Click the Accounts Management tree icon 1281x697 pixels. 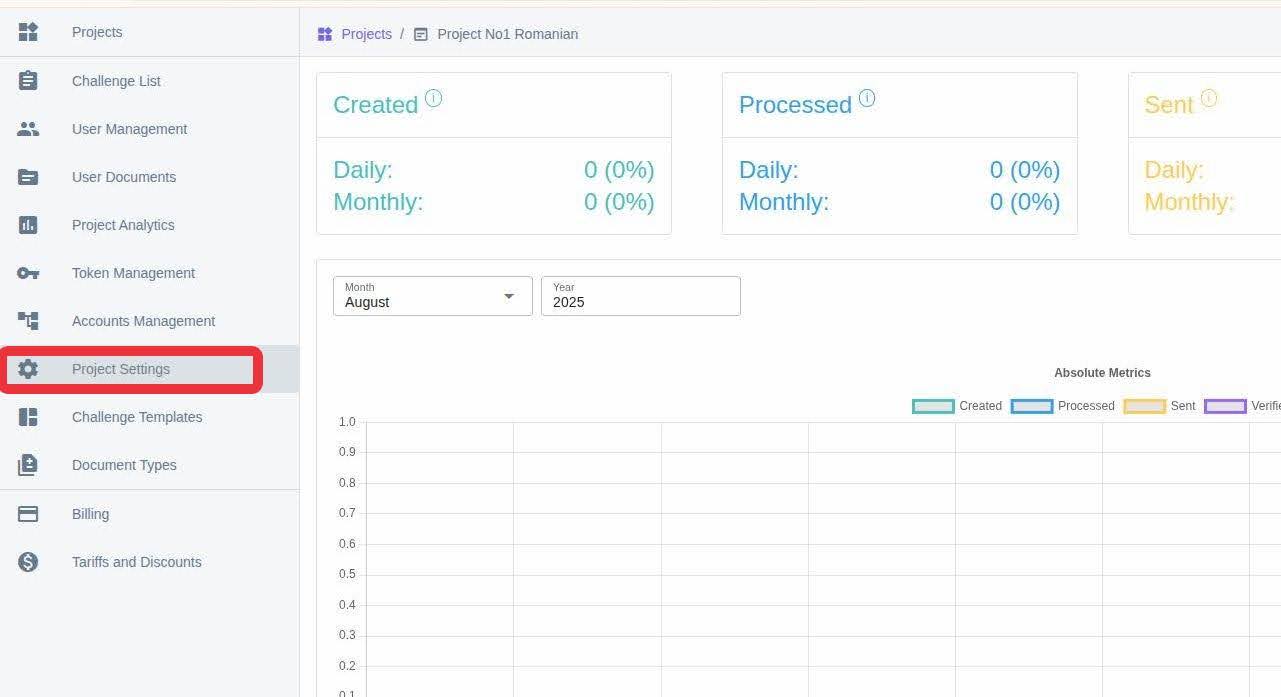point(28,321)
